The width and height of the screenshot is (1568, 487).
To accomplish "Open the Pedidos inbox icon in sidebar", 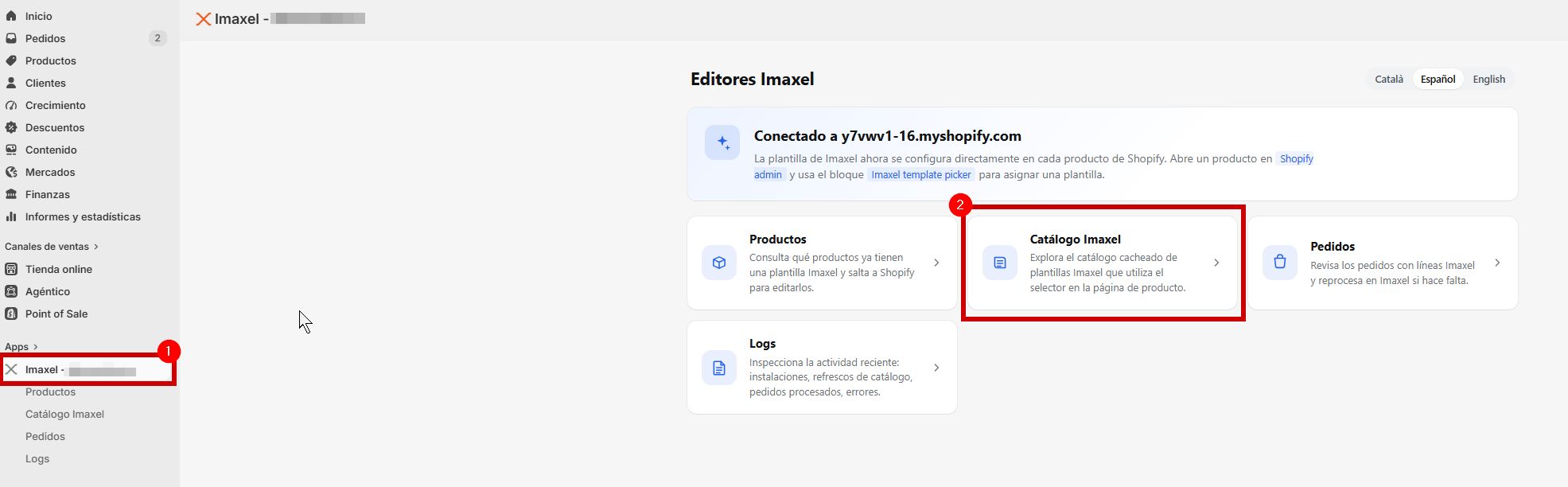I will (11, 38).
